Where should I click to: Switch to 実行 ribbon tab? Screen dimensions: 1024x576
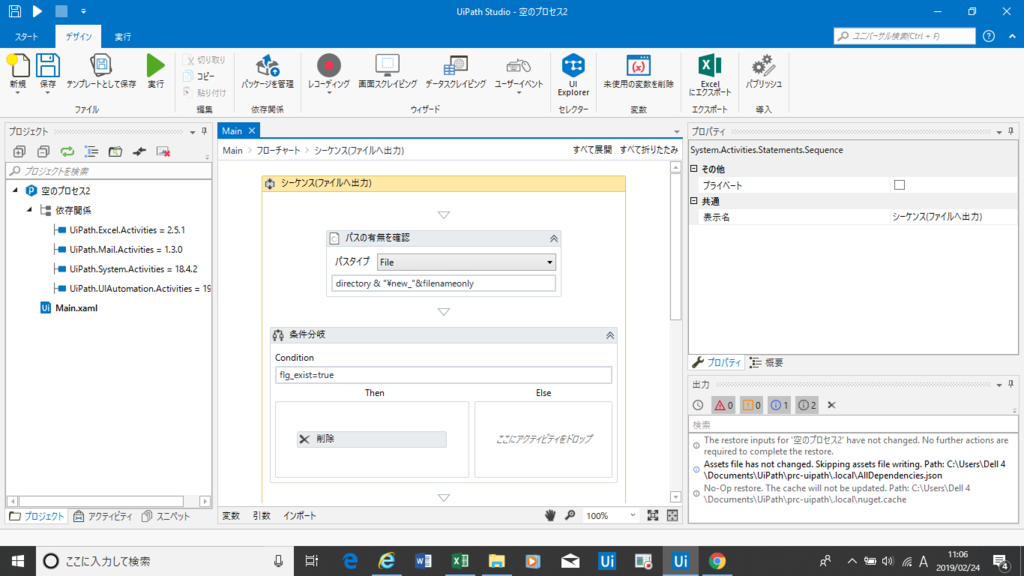click(x=123, y=37)
